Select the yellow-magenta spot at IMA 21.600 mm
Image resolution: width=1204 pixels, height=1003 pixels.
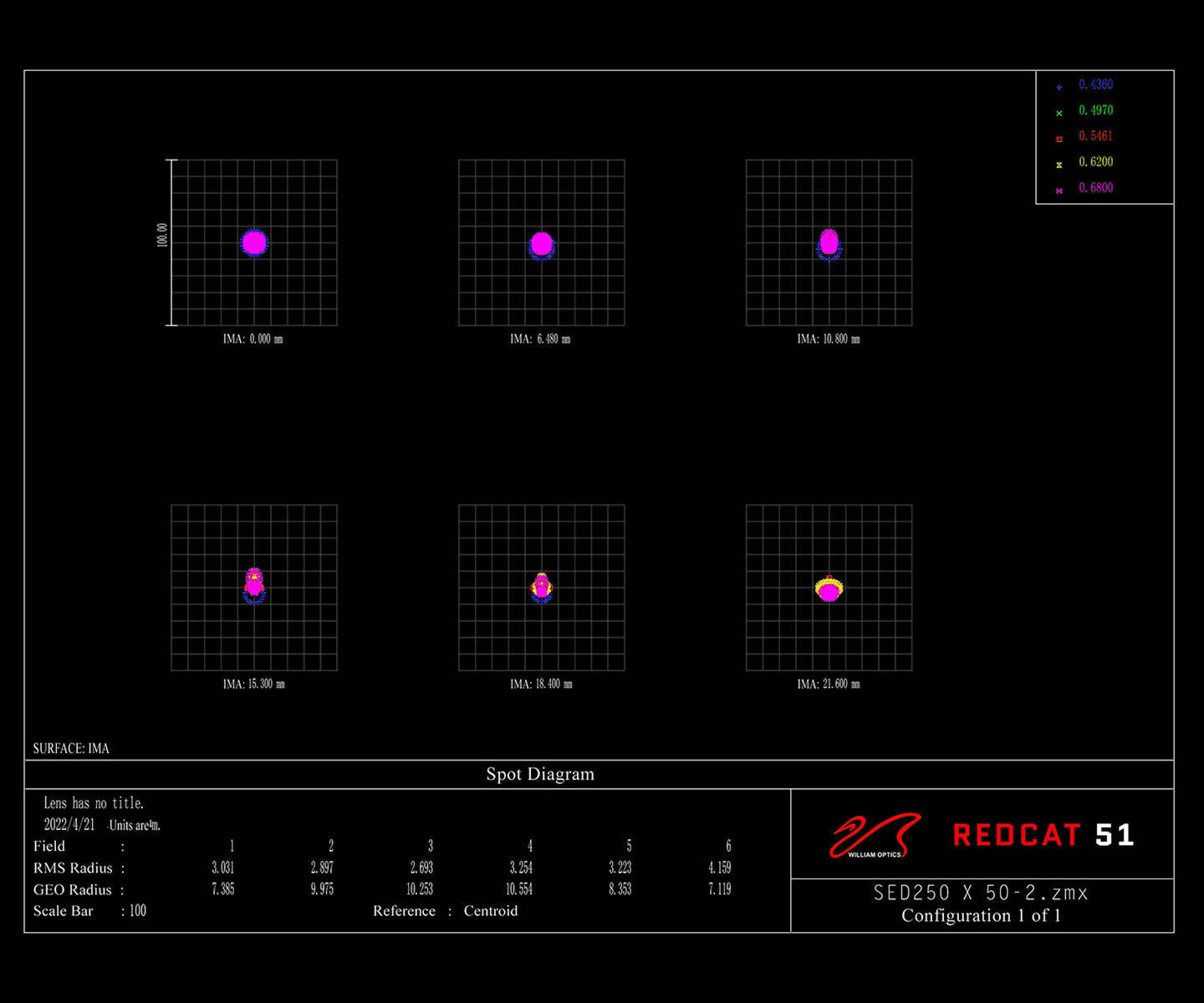[x=829, y=589]
